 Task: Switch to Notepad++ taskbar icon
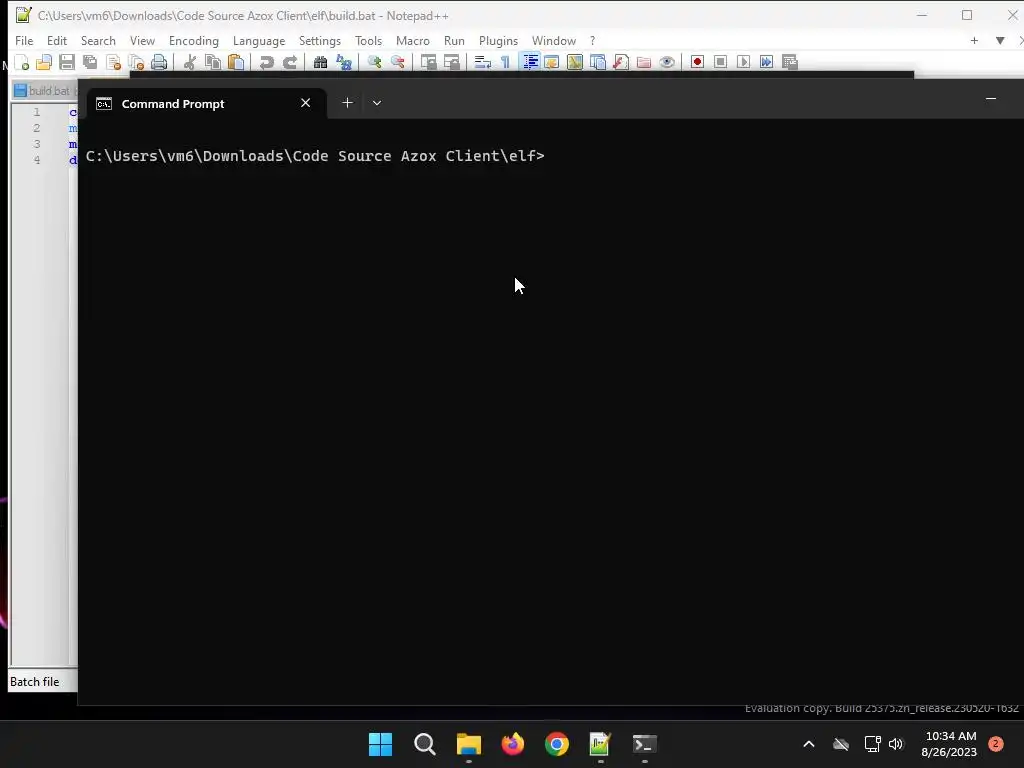pyautogui.click(x=600, y=744)
